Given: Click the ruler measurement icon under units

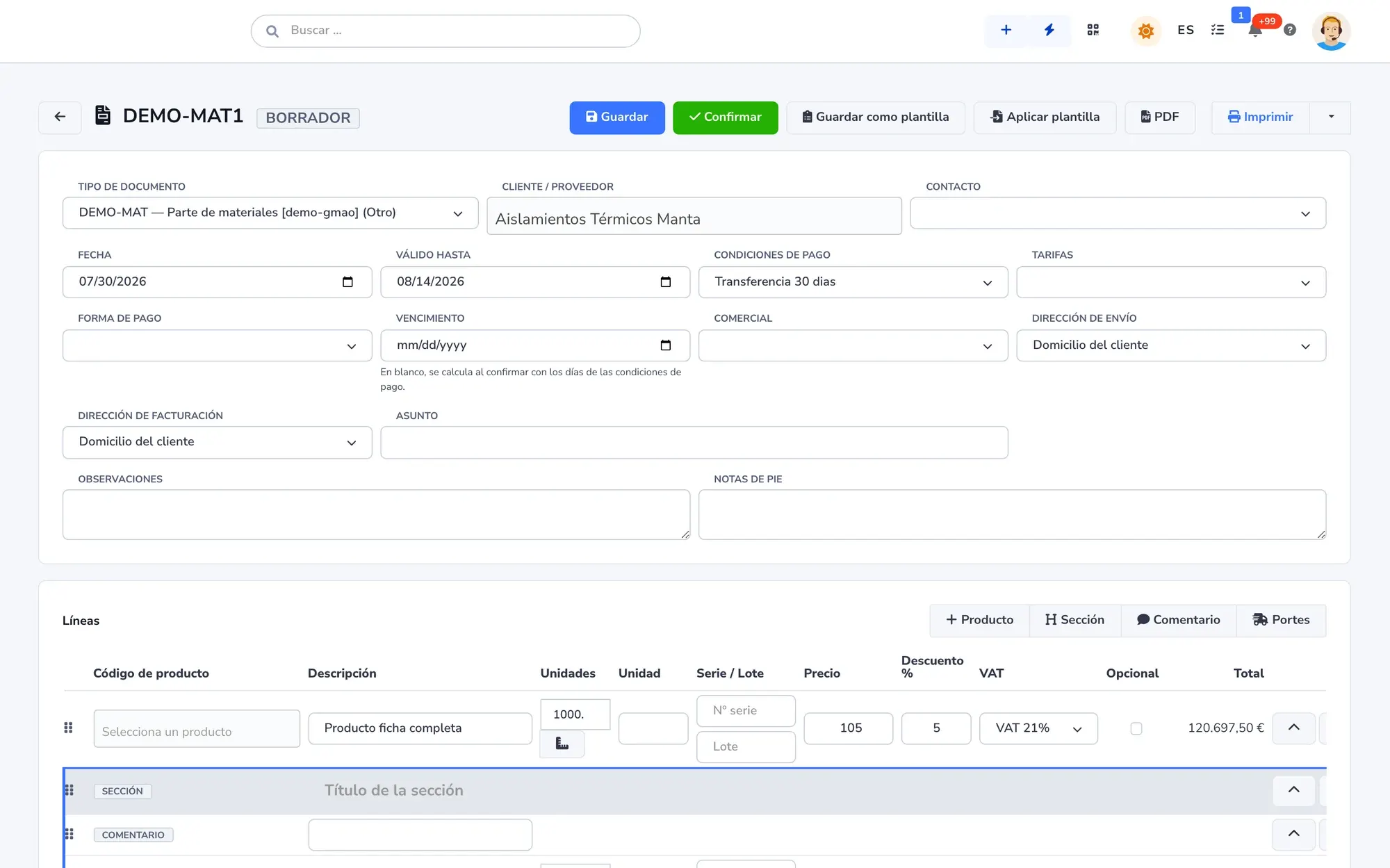Looking at the screenshot, I should (562, 744).
